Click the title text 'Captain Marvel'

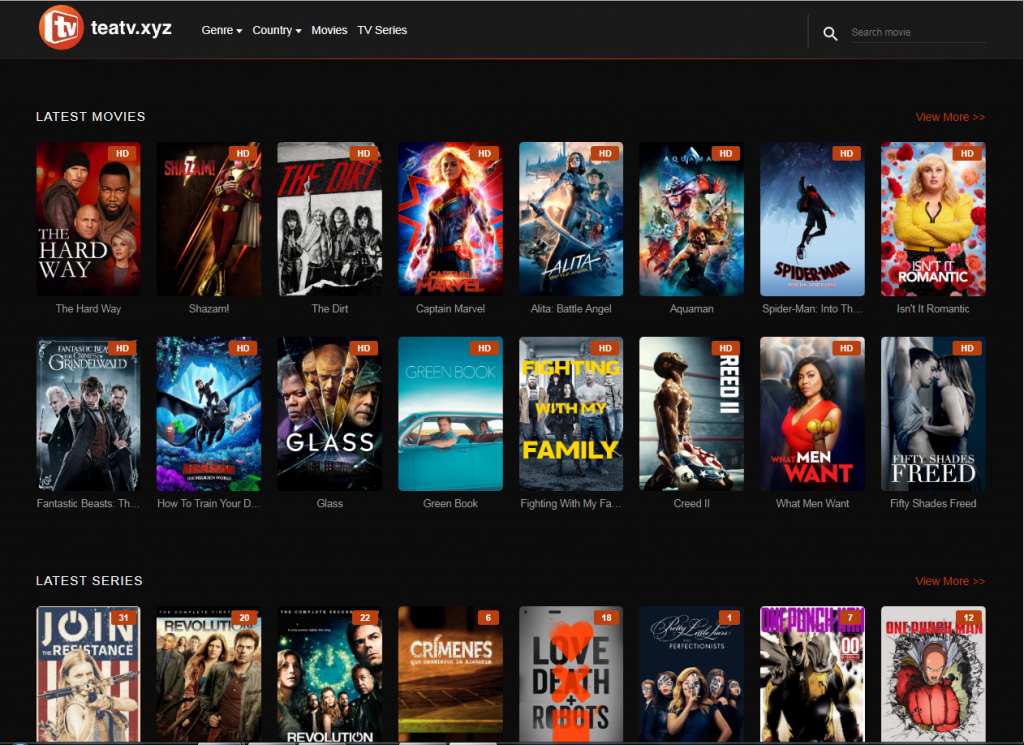click(451, 309)
